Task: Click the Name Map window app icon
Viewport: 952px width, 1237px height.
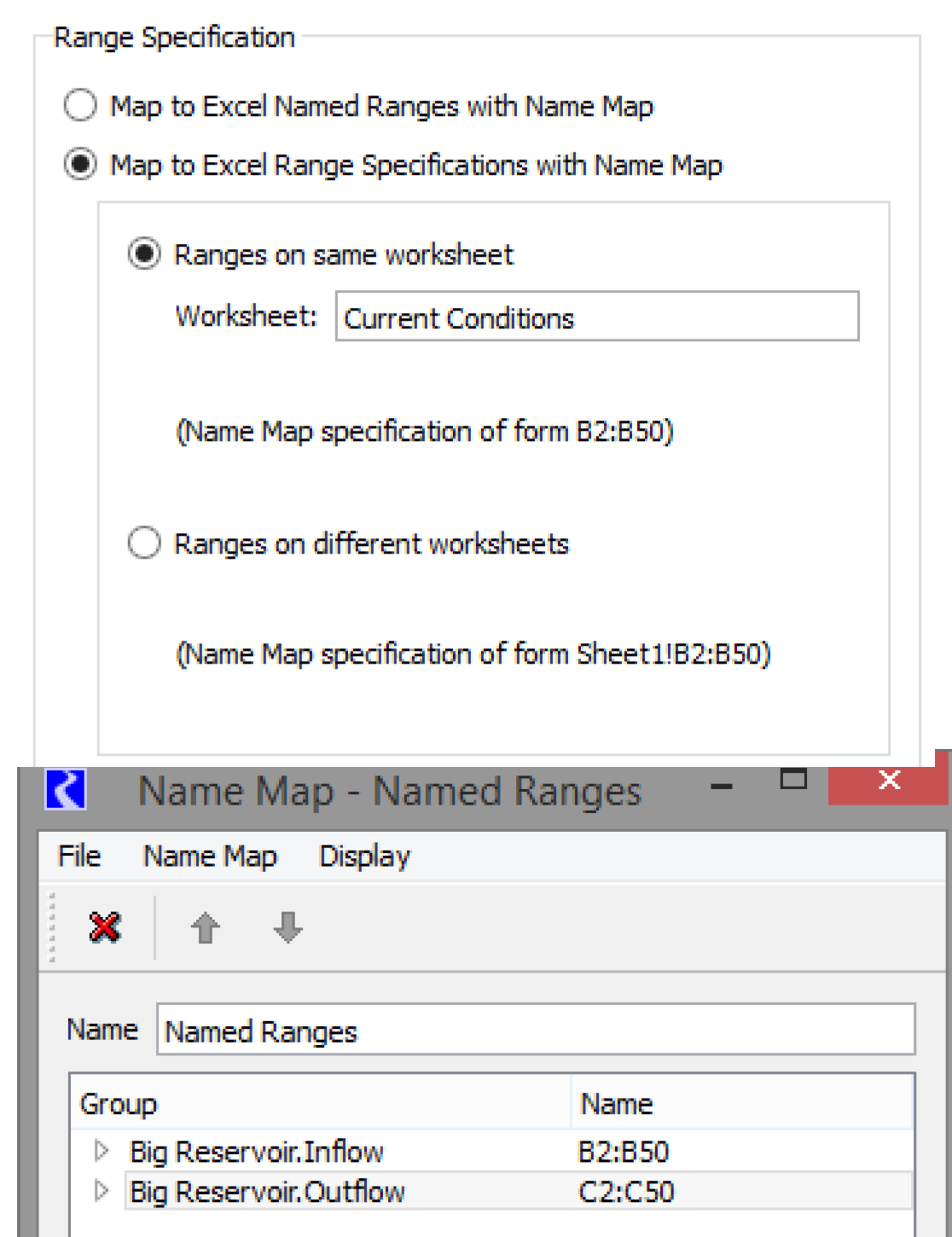Action: [66, 790]
